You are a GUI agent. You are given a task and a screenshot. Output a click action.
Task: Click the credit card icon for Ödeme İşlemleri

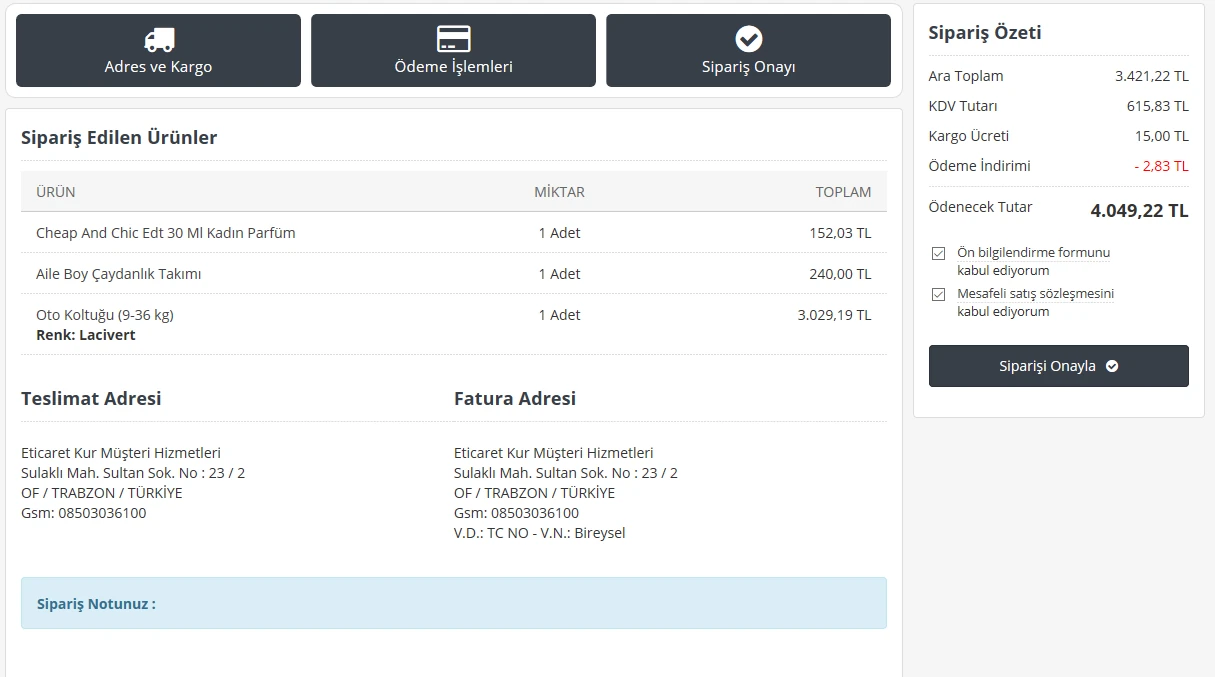453,39
